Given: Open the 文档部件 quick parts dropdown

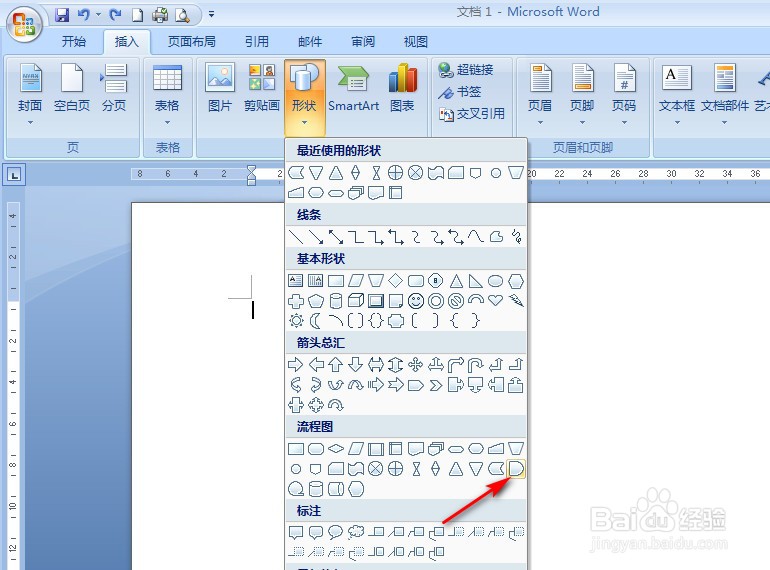Looking at the screenshot, I should pyautogui.click(x=725, y=94).
